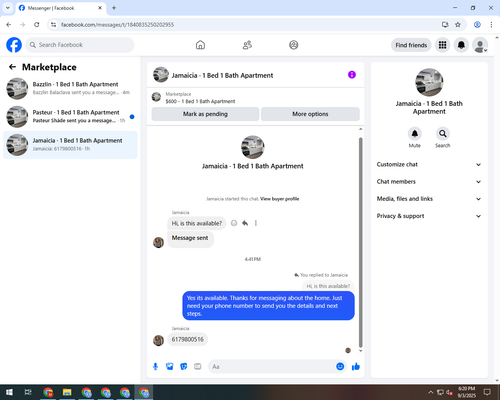Attach a photo or file

pos(170,367)
